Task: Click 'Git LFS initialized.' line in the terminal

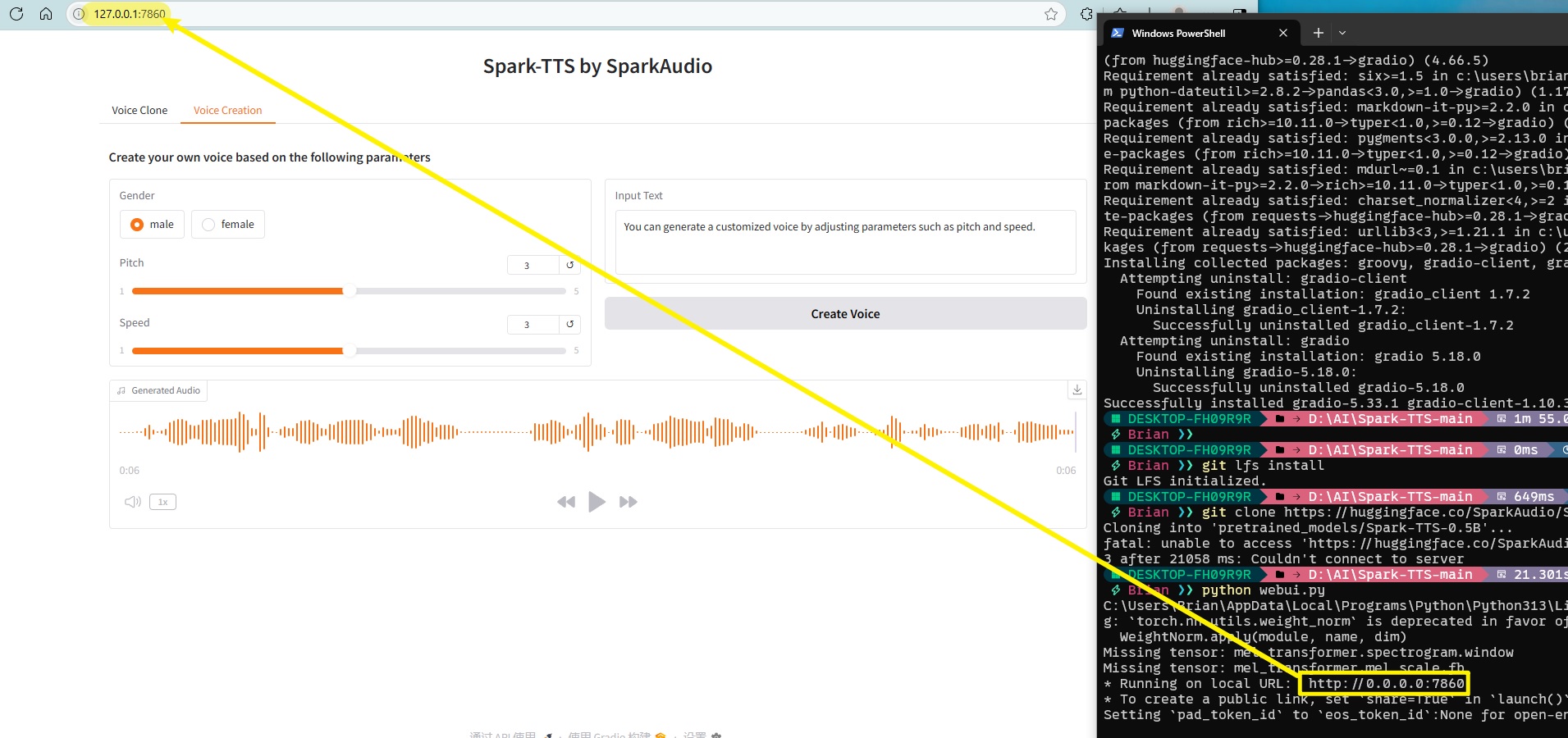Action: tap(1185, 481)
